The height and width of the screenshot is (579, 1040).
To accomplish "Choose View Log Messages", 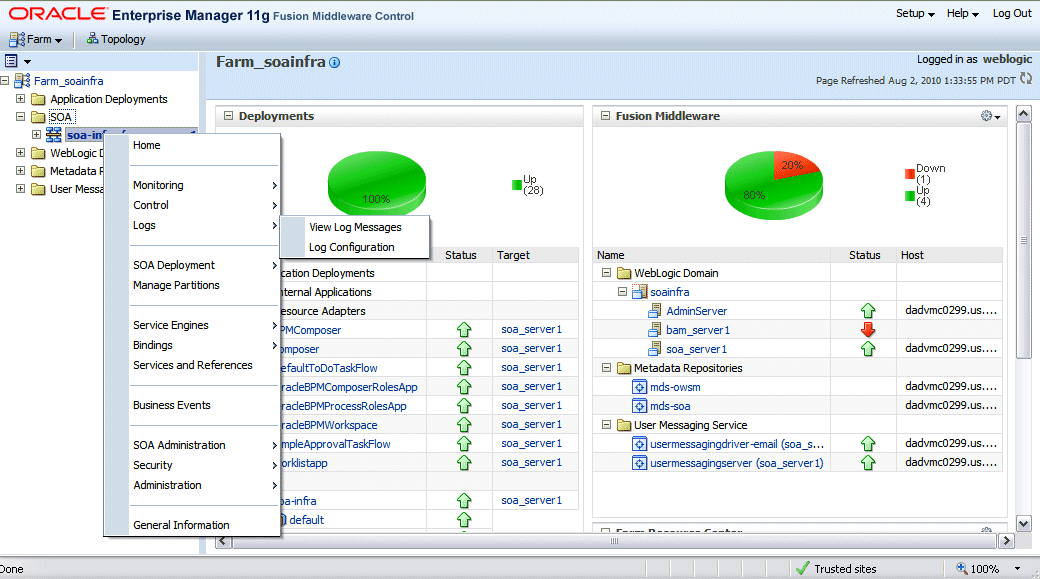I will tap(355, 227).
